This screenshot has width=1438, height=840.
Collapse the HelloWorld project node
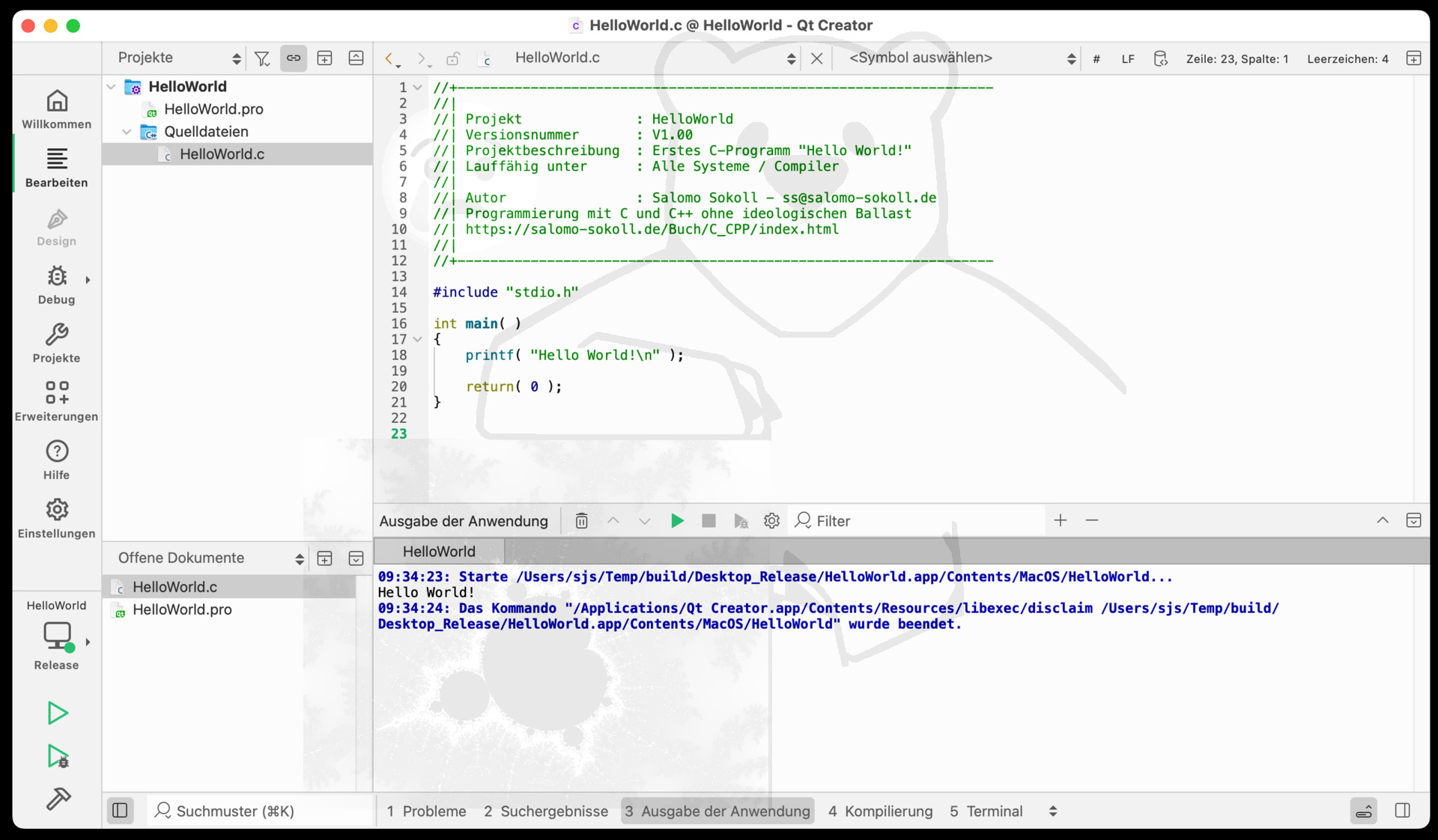(x=112, y=87)
